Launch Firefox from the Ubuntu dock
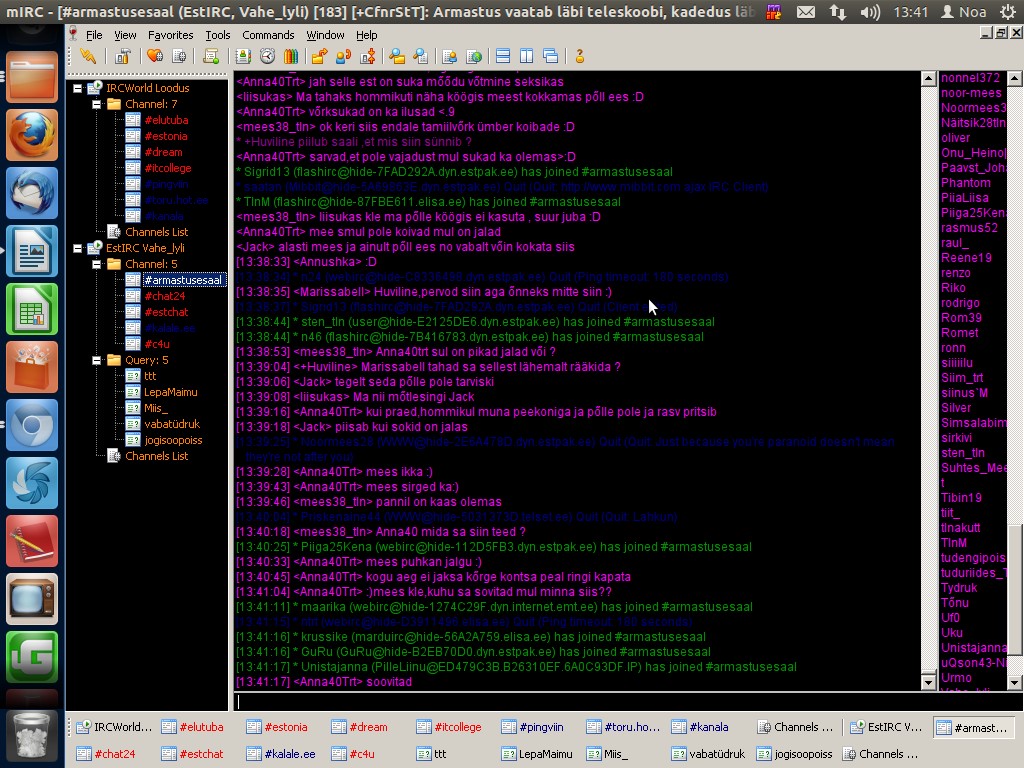Image resolution: width=1024 pixels, height=768 pixels. tap(32, 135)
